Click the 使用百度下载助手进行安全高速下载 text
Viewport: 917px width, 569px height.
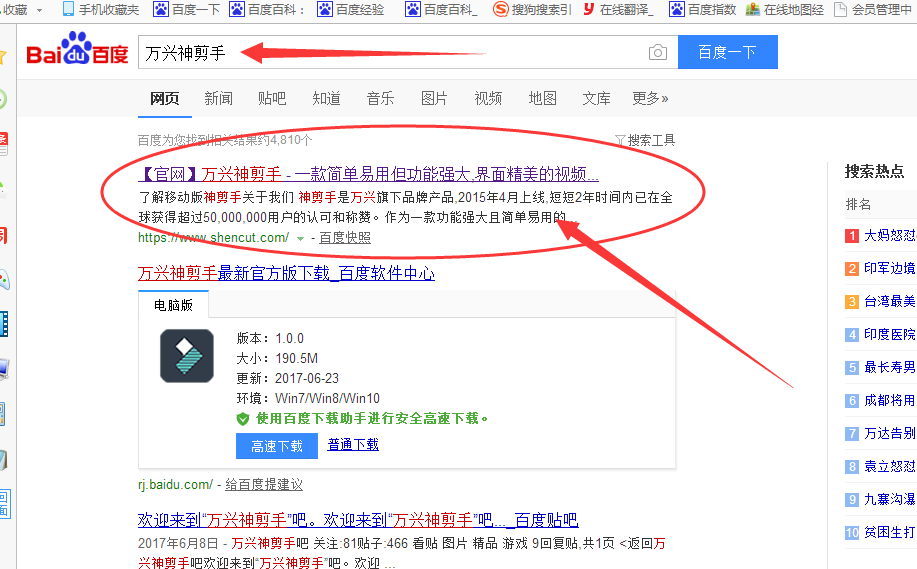point(372,419)
